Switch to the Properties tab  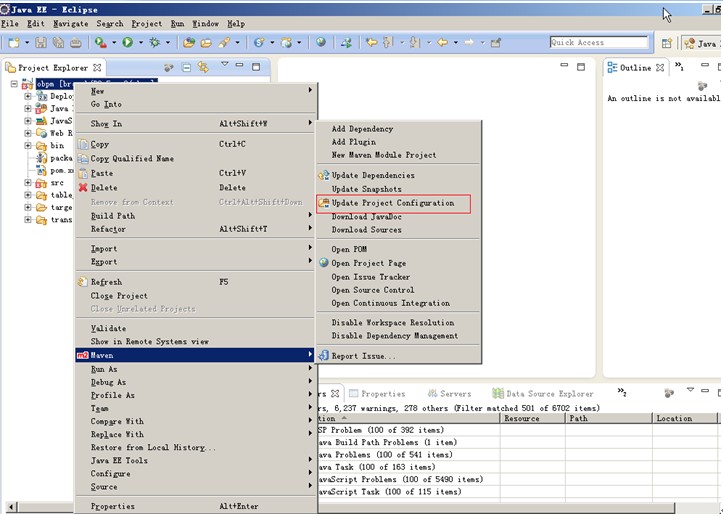pos(378,394)
